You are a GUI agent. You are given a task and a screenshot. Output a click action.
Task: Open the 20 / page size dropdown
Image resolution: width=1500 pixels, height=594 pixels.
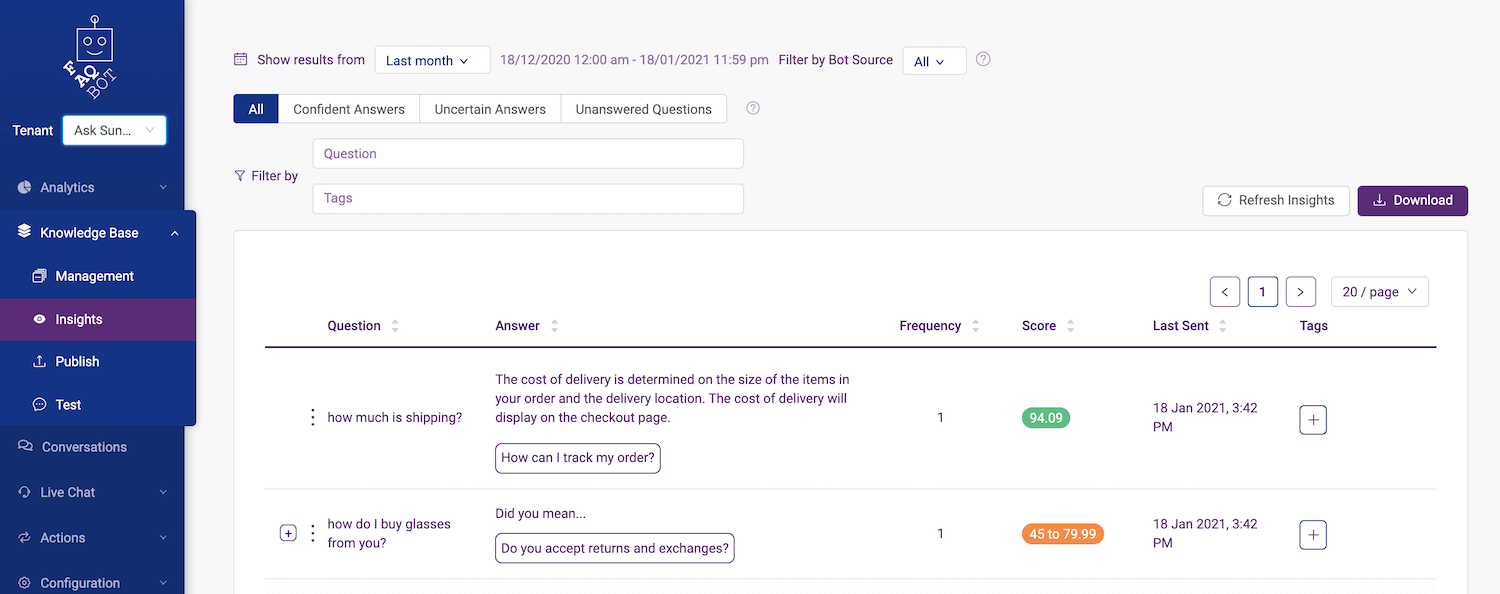(x=1380, y=292)
